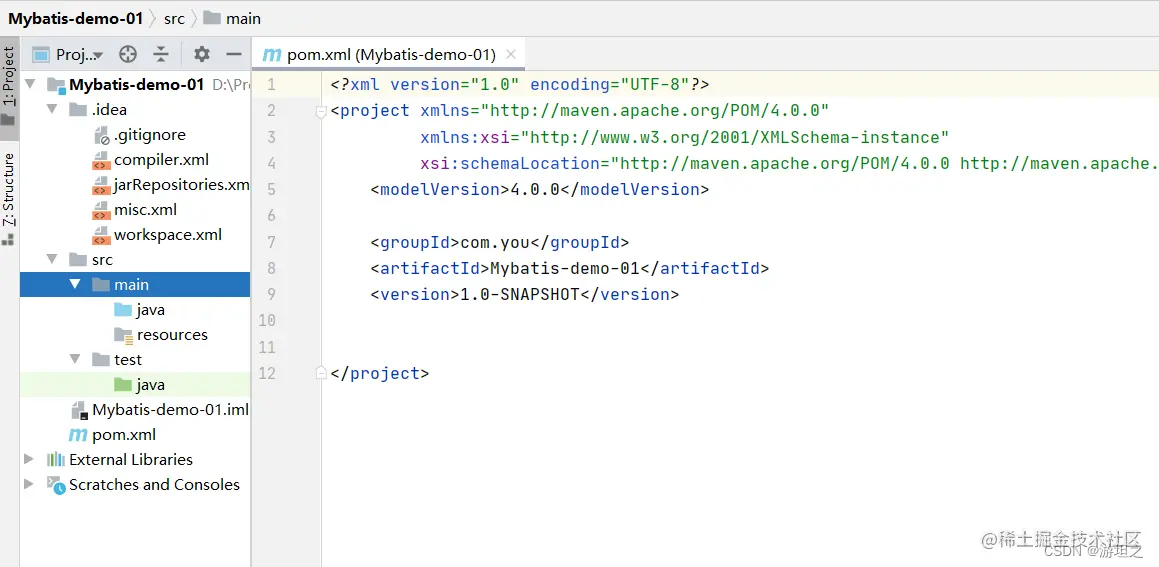Image resolution: width=1159 pixels, height=567 pixels.
Task: Select Scratches and Consoles node
Action: pyautogui.click(x=136, y=484)
